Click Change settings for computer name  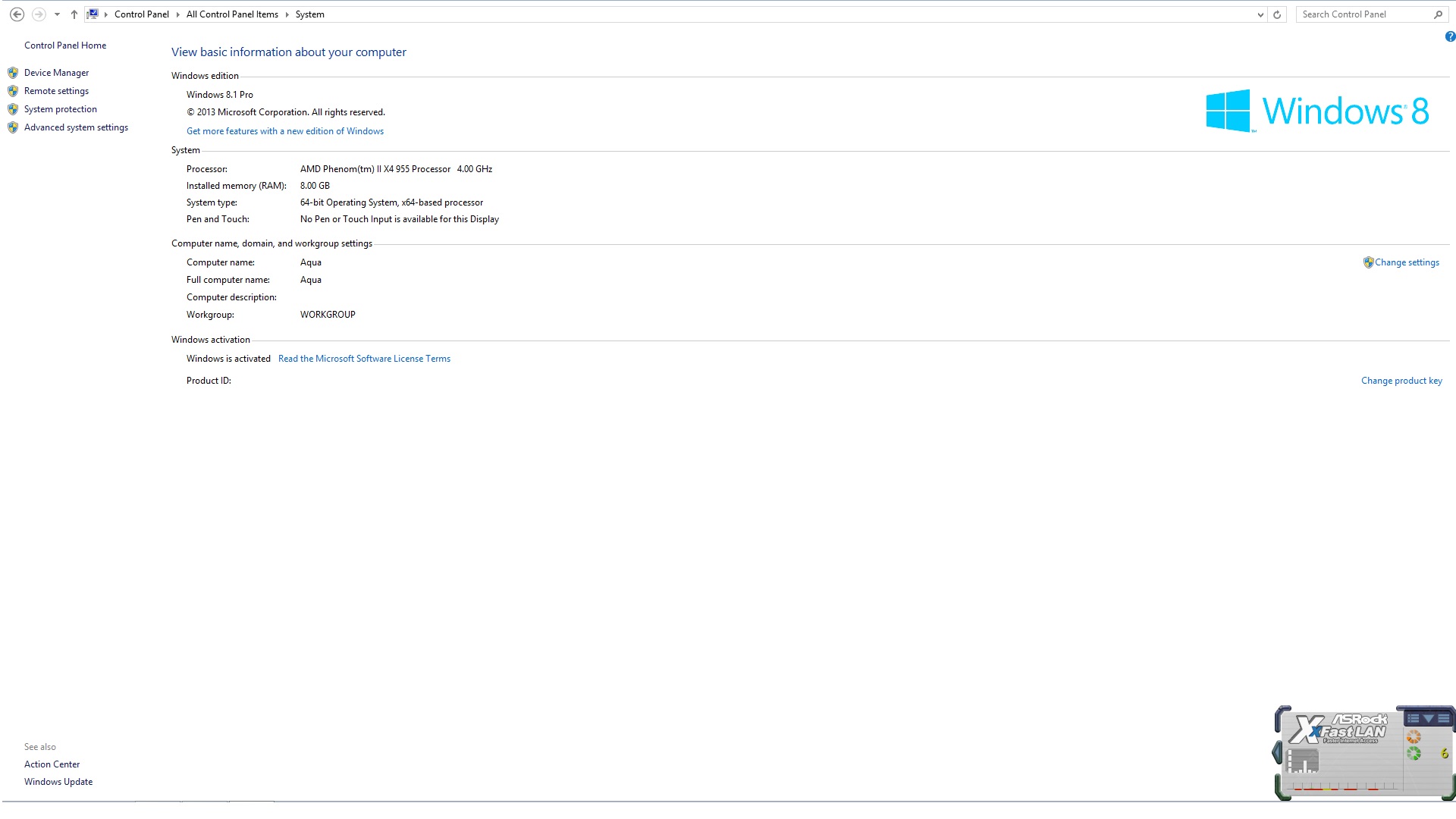(x=1406, y=262)
